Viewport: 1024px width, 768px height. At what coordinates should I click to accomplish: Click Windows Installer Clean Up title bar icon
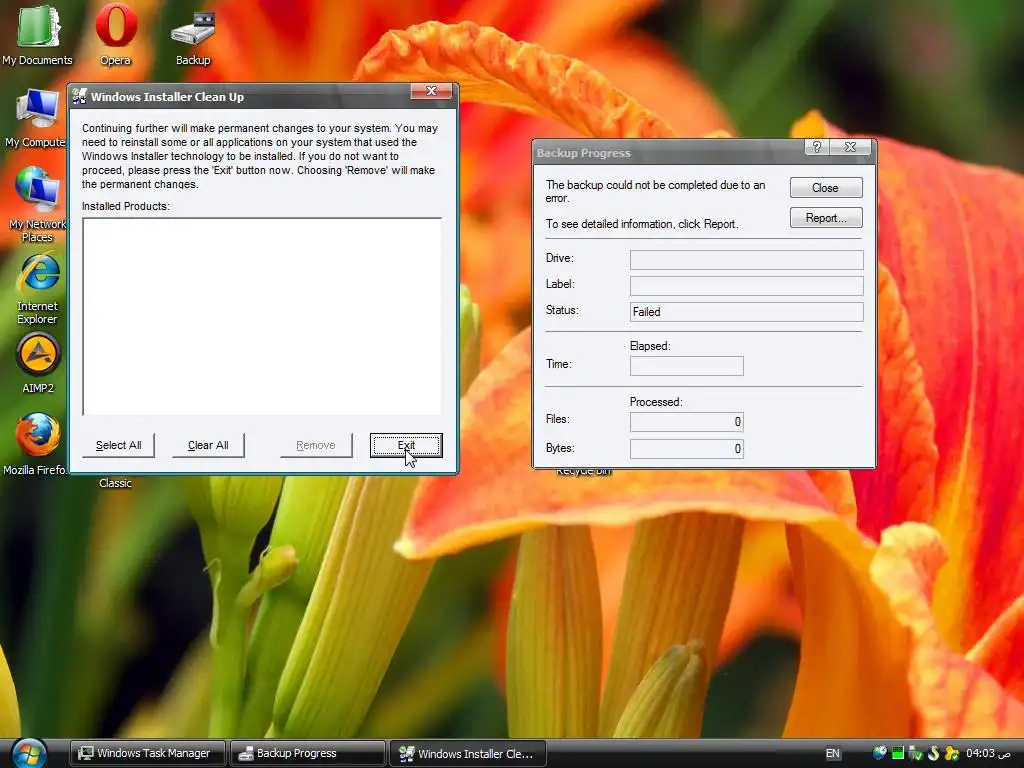pyautogui.click(x=80, y=97)
